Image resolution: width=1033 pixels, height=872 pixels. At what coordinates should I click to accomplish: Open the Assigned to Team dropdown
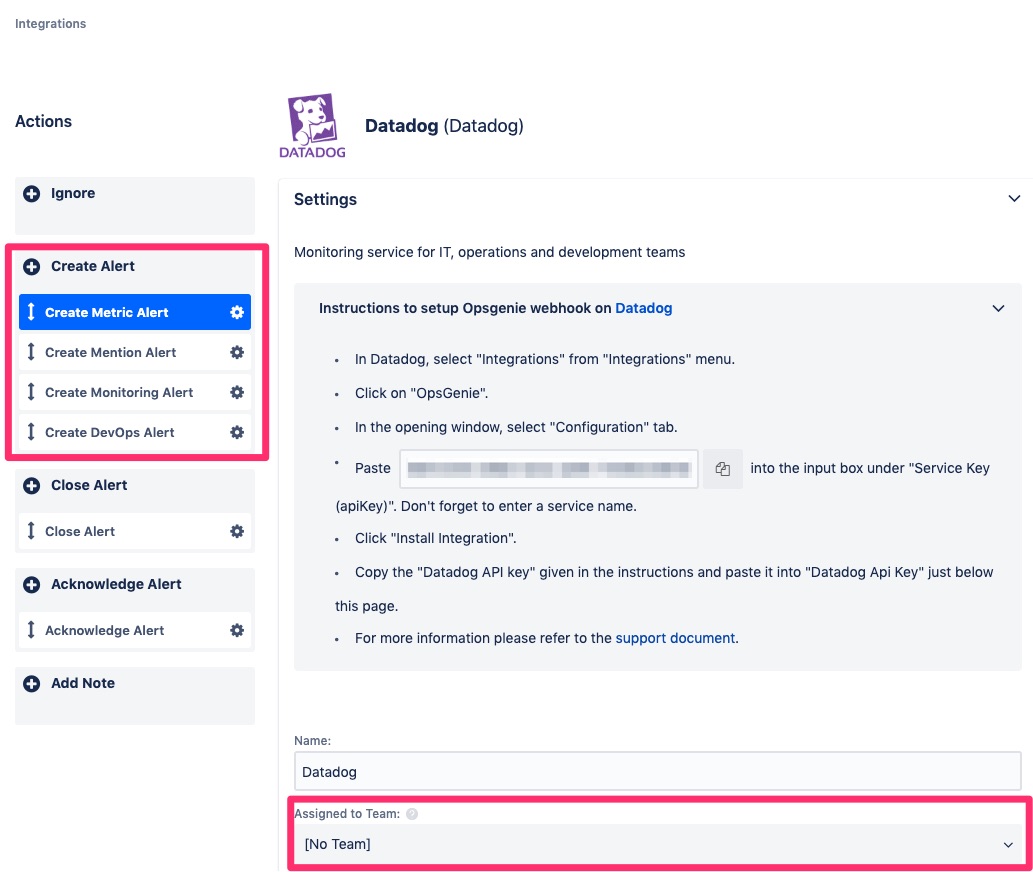[x=657, y=844]
